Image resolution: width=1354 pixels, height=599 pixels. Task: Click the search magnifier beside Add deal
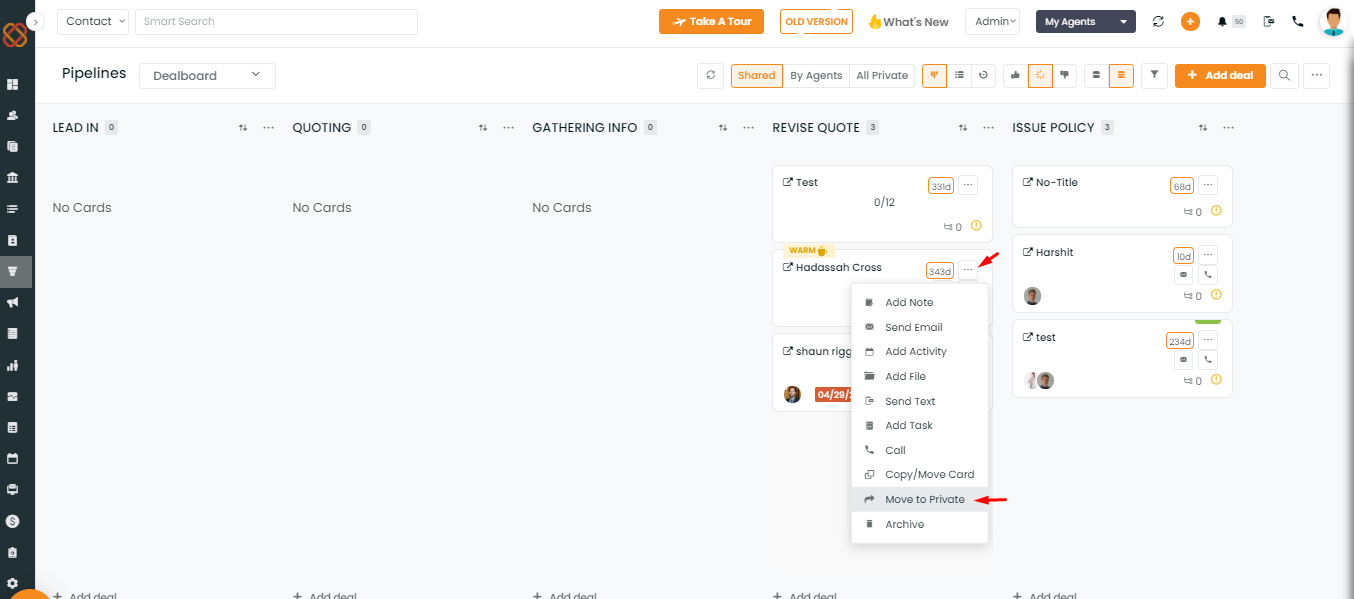(1284, 75)
